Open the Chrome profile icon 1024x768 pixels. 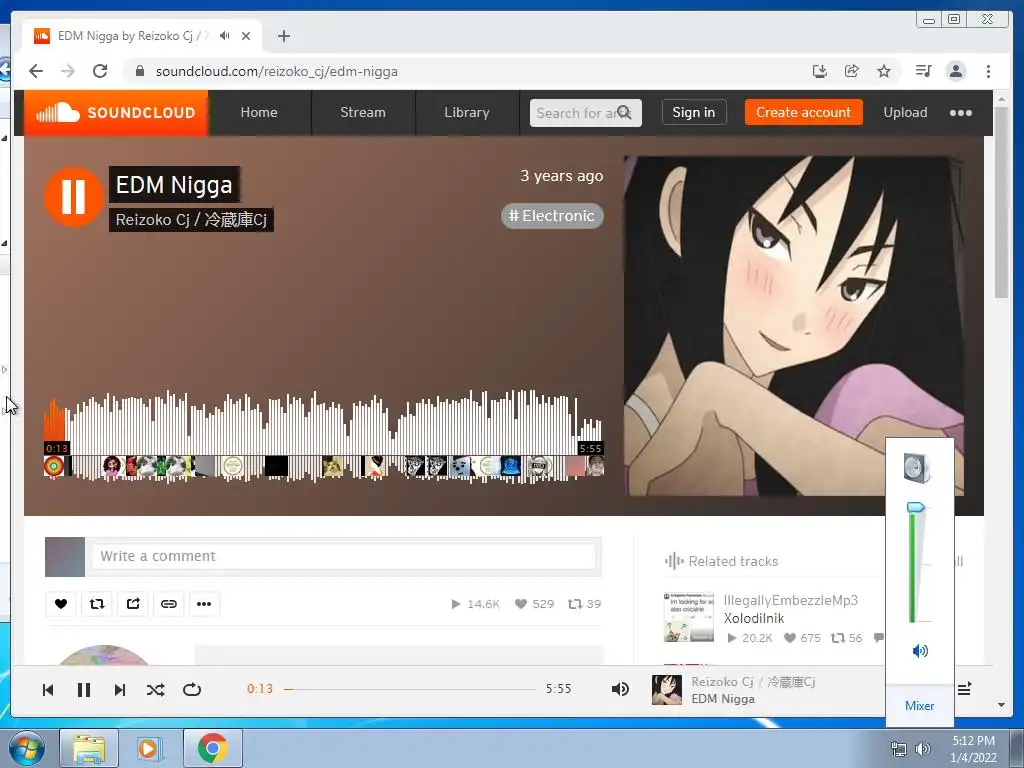coord(956,71)
